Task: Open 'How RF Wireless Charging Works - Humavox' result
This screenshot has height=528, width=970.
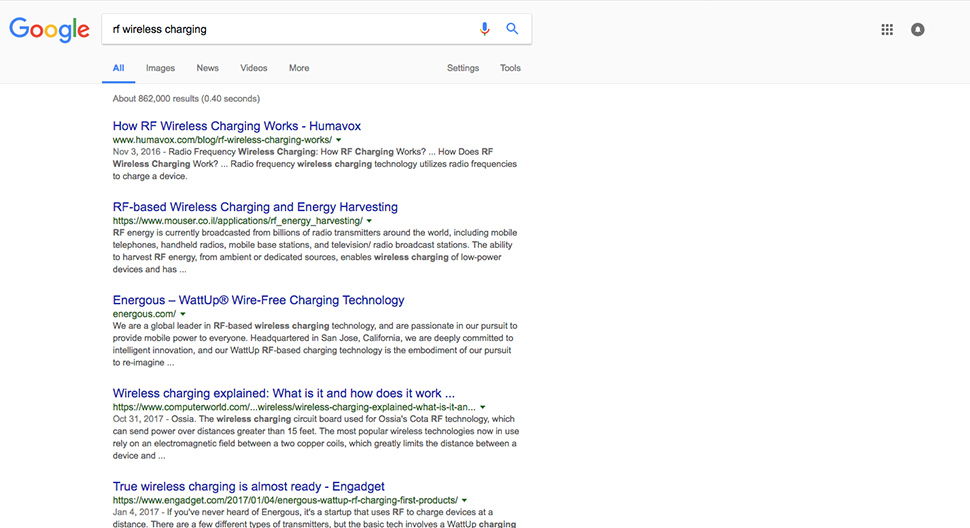Action: pos(236,126)
